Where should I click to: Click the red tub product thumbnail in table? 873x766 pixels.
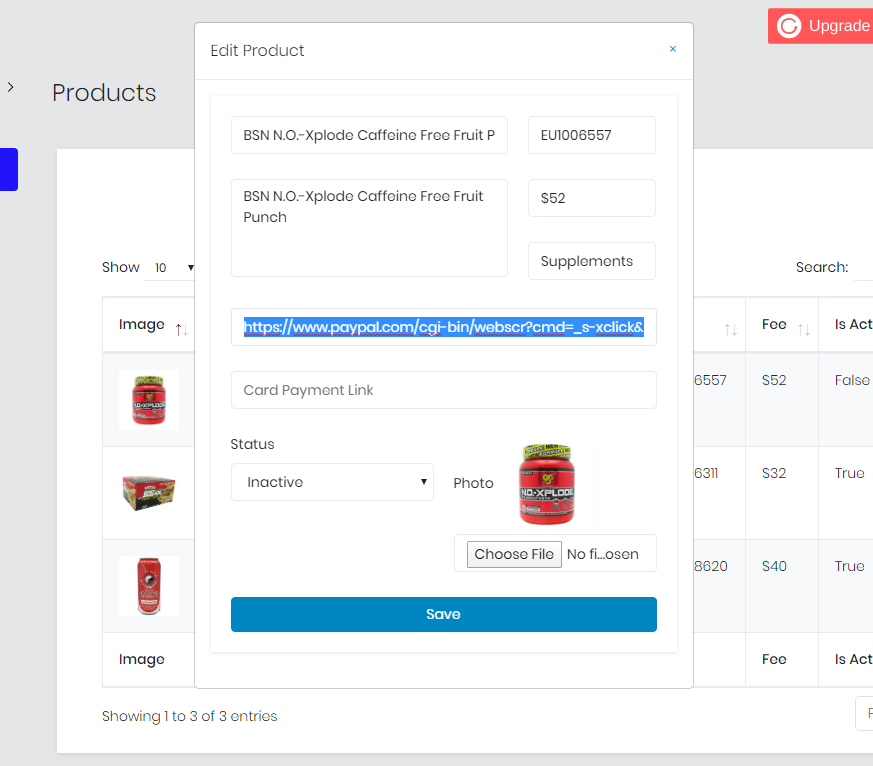(148, 400)
